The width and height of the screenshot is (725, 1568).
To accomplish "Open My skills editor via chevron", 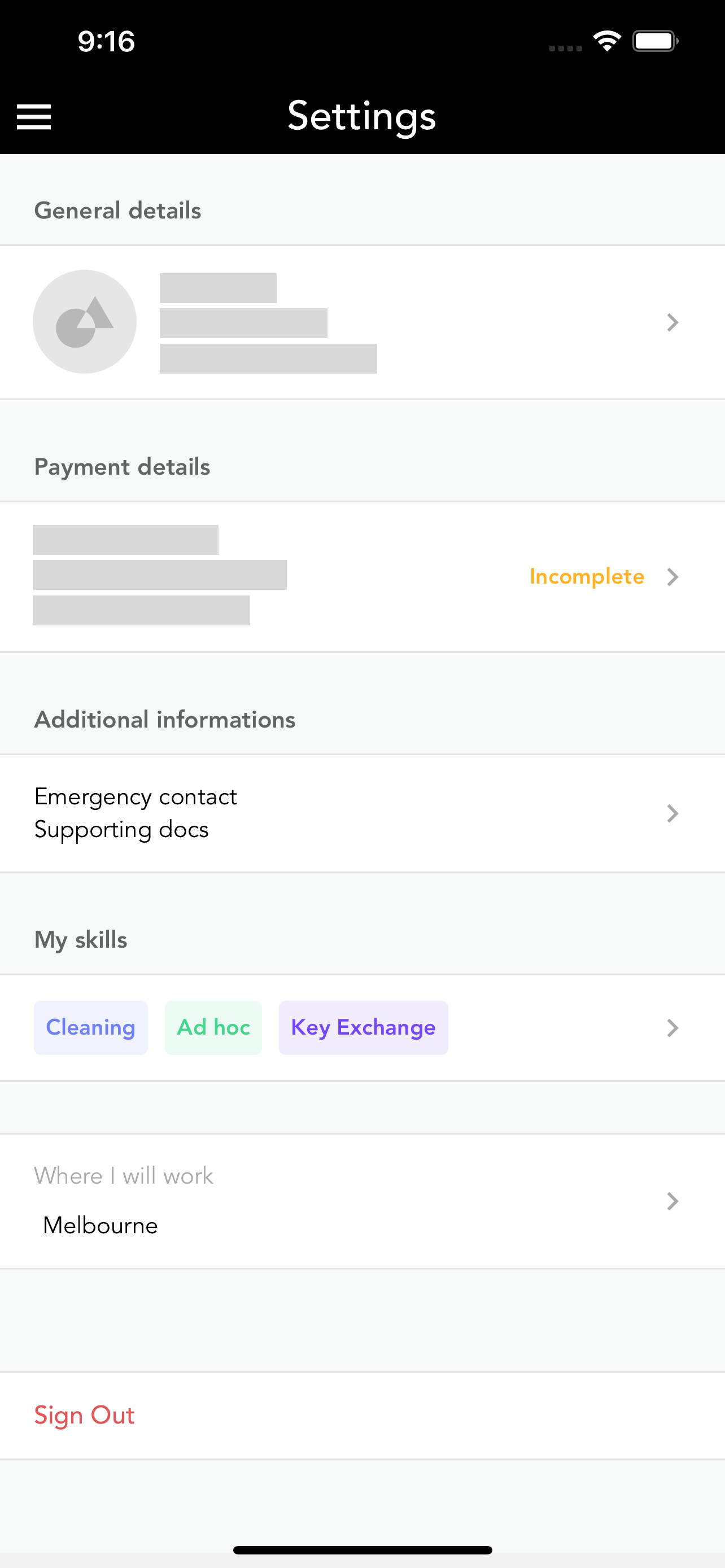I will [672, 1027].
